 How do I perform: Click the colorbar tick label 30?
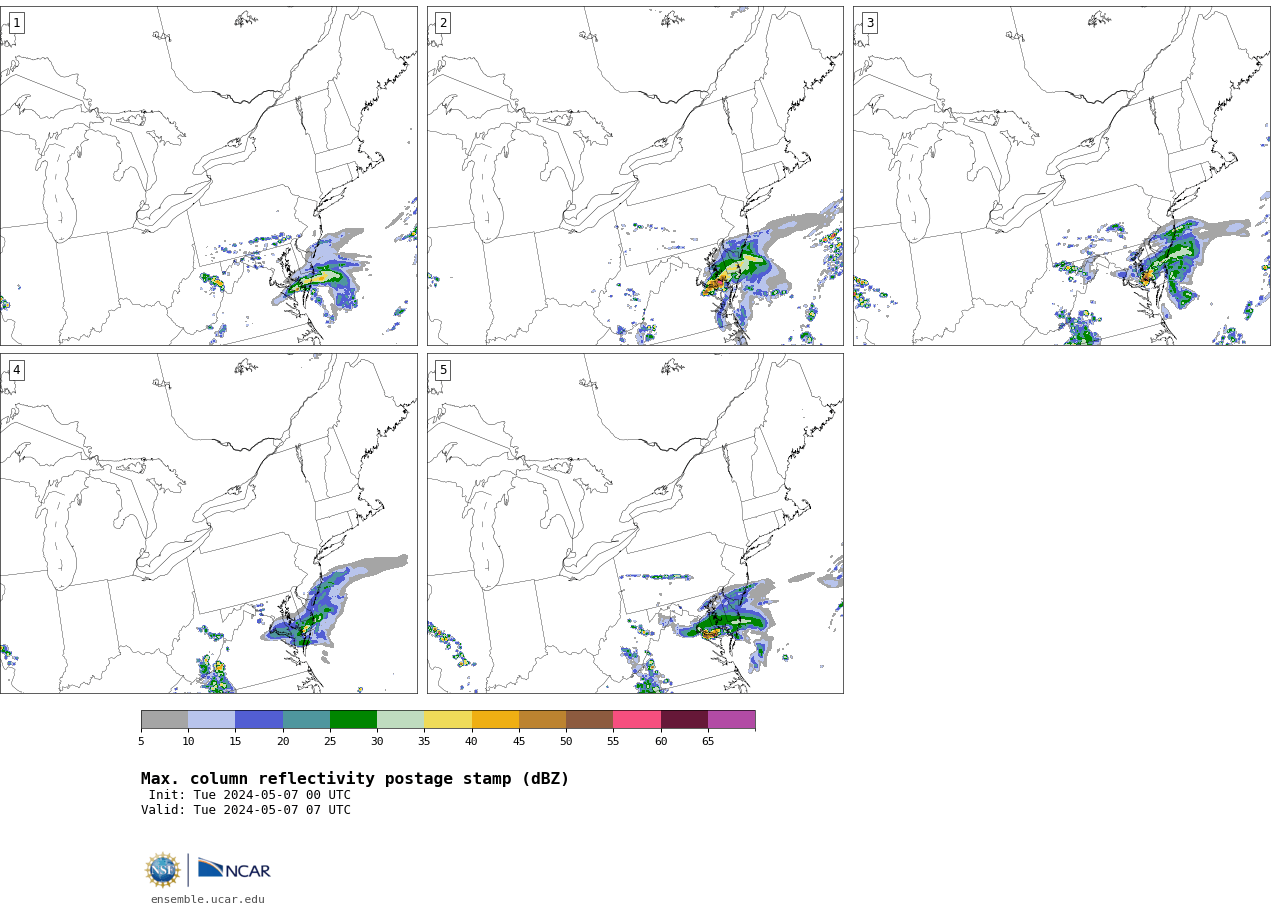click(x=377, y=741)
